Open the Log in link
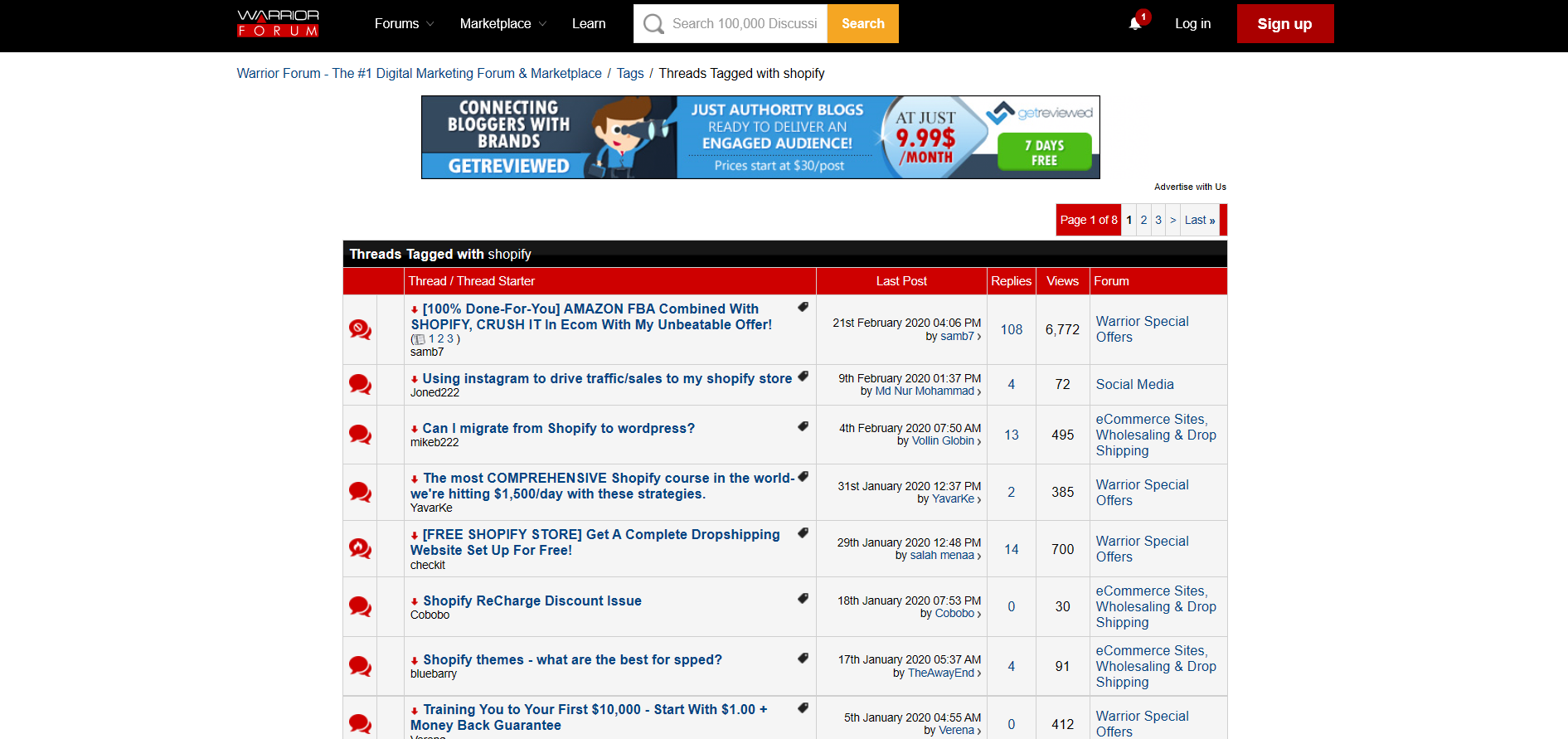Screen dimensions: 1568x739 (1192, 24)
